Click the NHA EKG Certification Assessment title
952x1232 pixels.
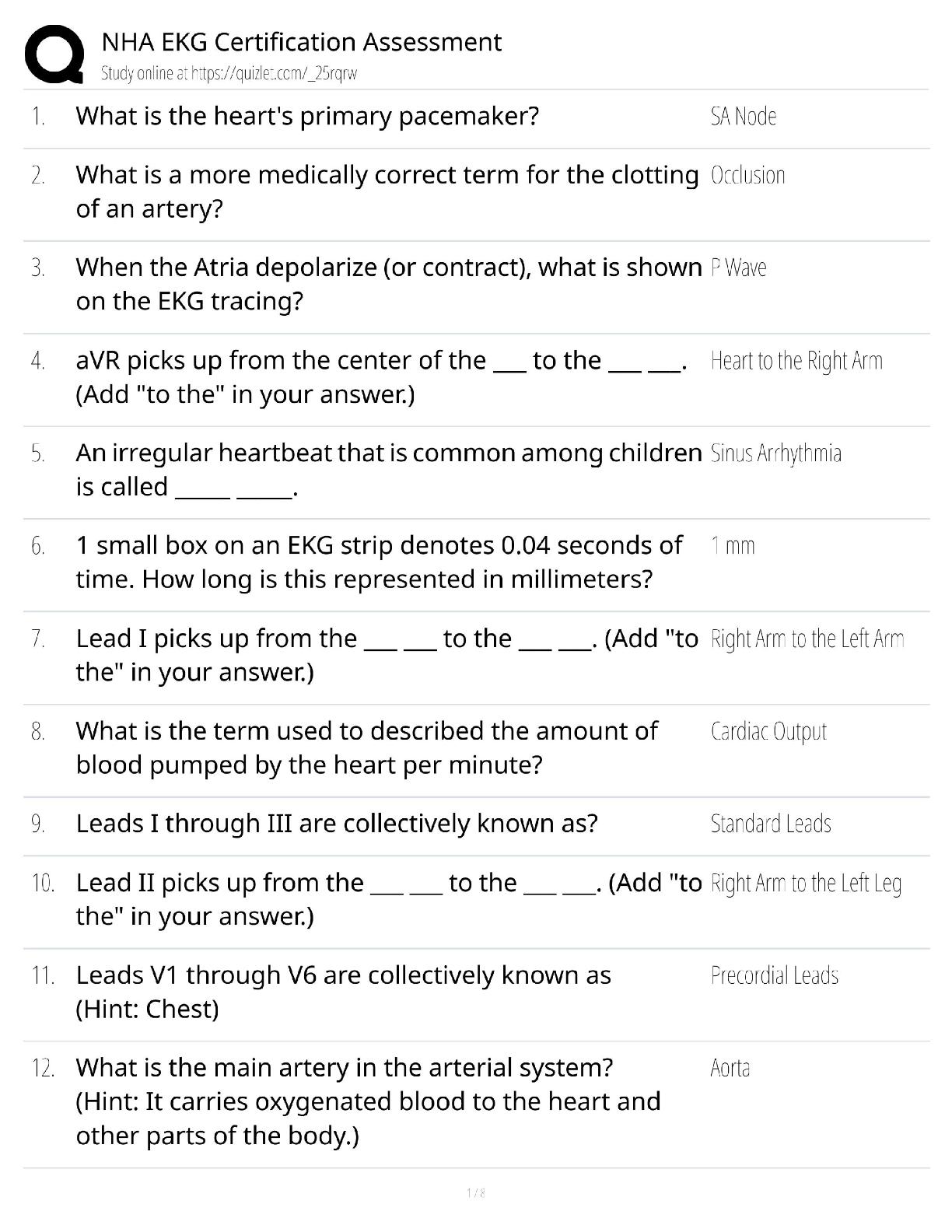301,42
